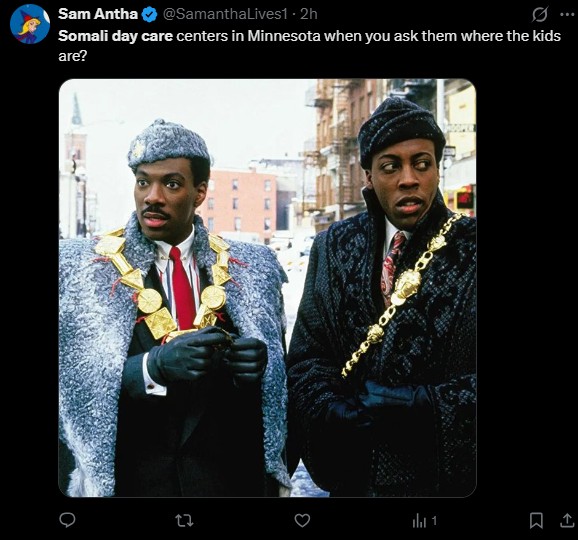Toggle the heart like button

(302, 520)
